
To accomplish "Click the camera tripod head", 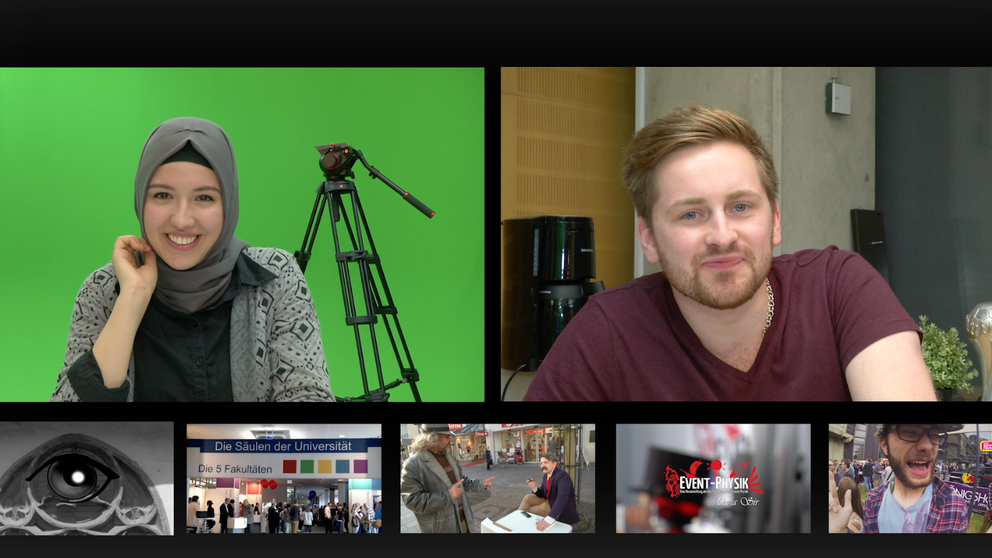I will [338, 160].
